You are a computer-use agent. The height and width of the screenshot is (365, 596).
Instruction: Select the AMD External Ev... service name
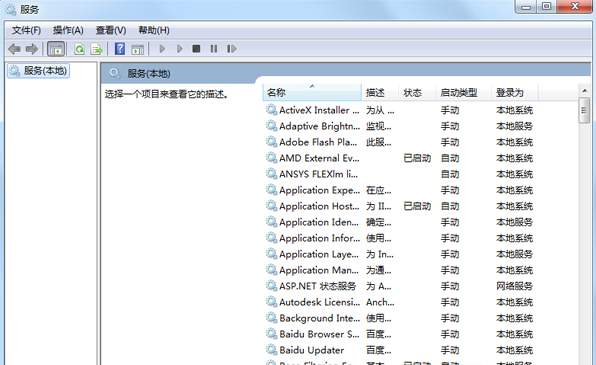pyautogui.click(x=319, y=158)
